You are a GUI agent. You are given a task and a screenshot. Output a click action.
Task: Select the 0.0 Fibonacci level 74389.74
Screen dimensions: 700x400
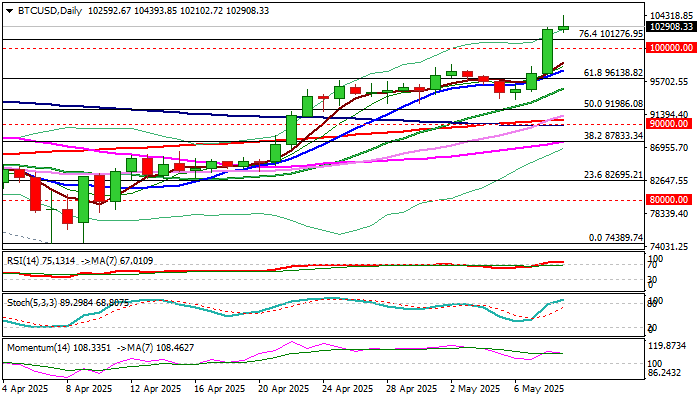616,238
